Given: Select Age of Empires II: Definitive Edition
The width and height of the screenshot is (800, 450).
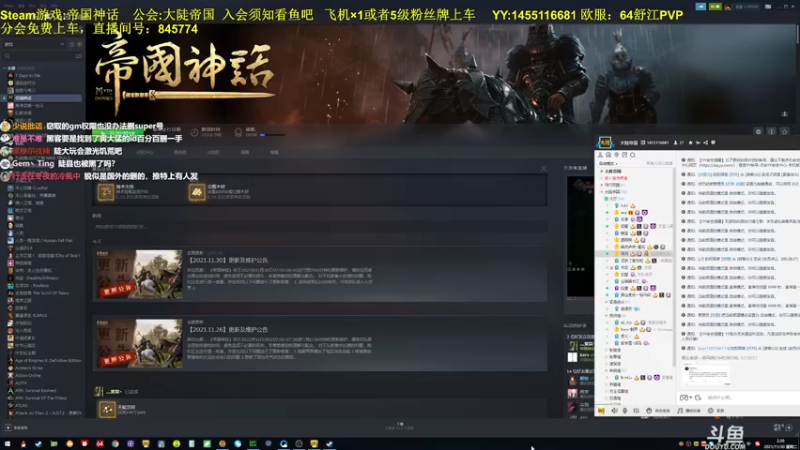Looking at the screenshot, I should (45, 360).
